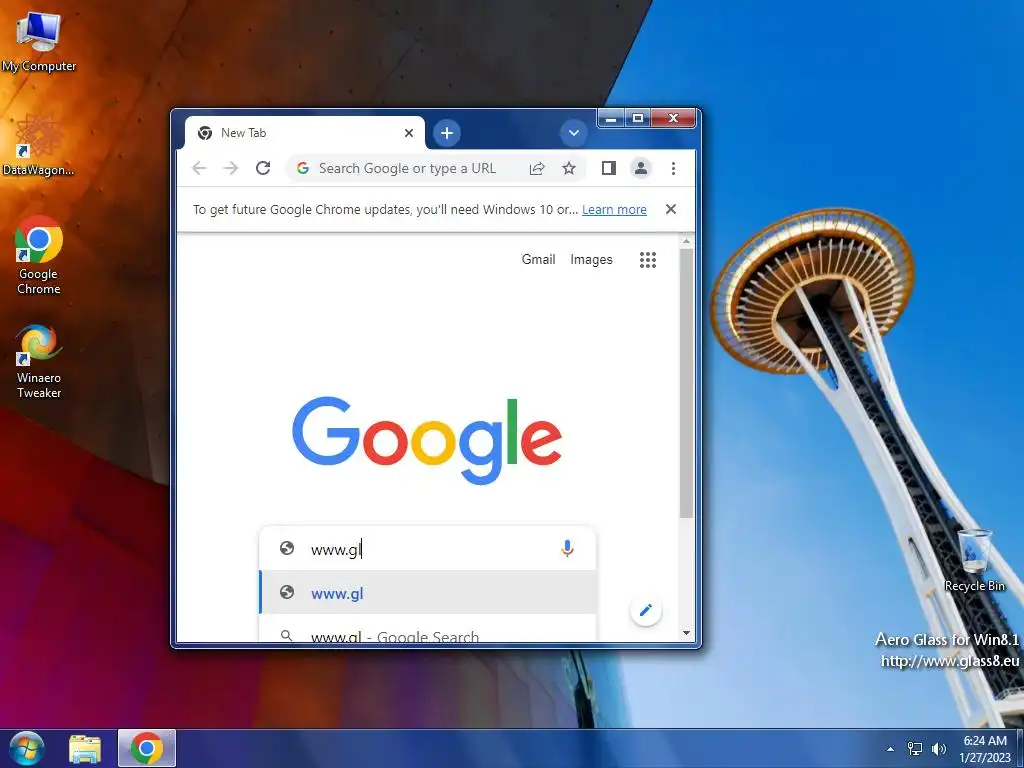This screenshot has height=768, width=1024.
Task: Bookmark this tab with star icon
Action: (x=569, y=168)
